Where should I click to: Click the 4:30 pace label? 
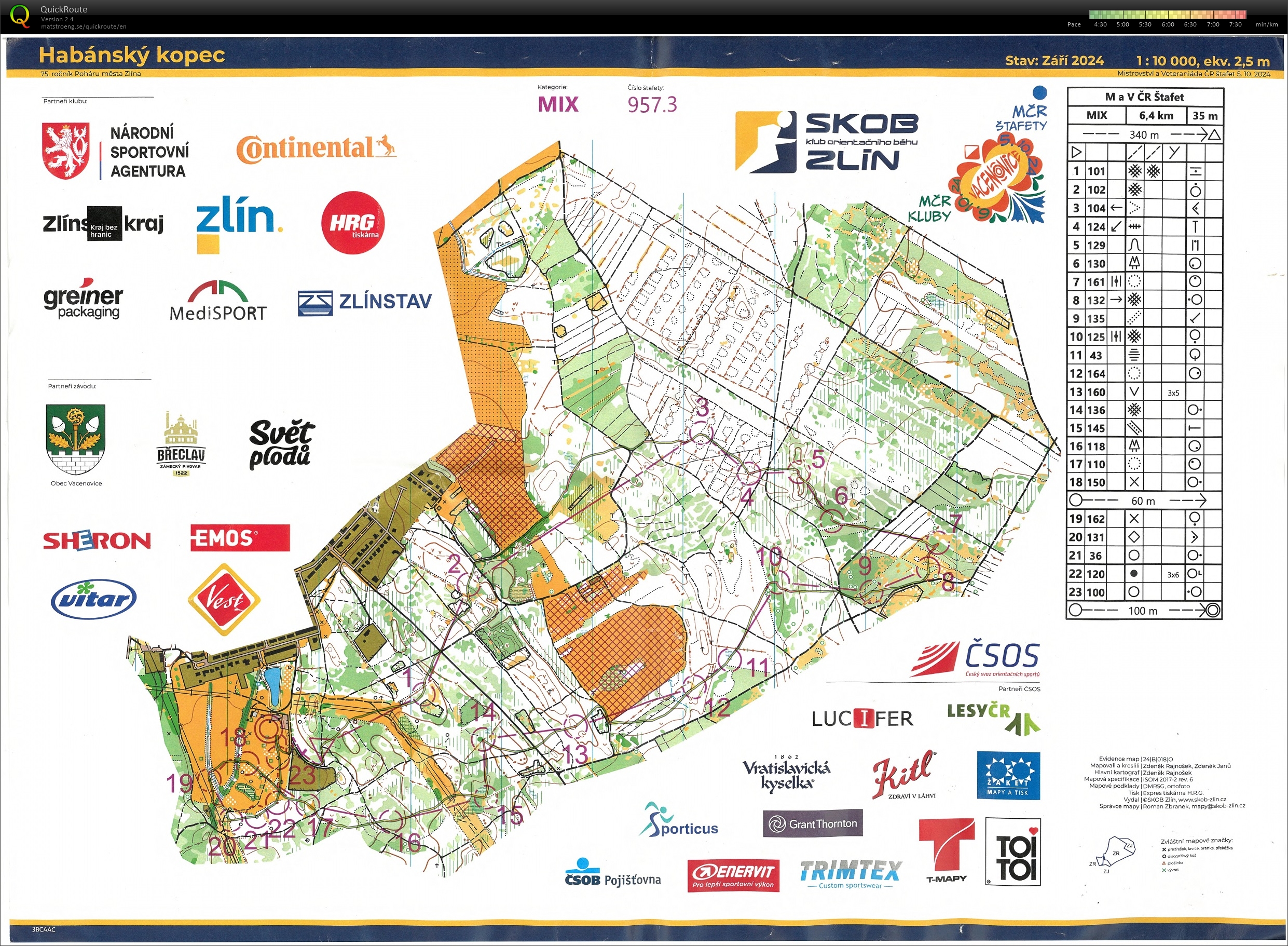[1100, 24]
